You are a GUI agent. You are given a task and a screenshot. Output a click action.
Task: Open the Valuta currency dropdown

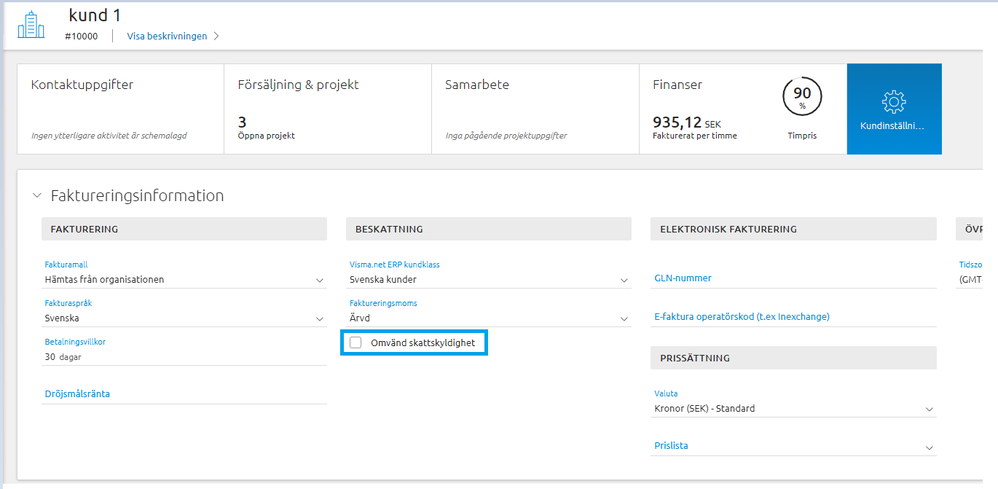[x=928, y=408]
